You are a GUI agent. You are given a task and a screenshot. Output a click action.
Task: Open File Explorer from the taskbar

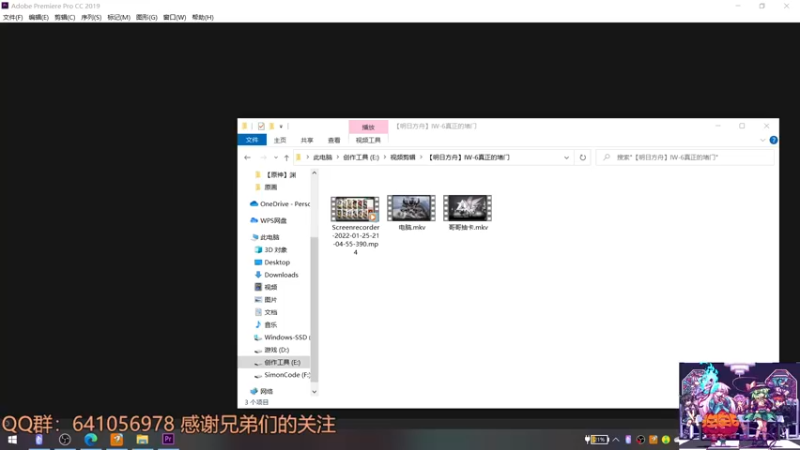(142, 439)
